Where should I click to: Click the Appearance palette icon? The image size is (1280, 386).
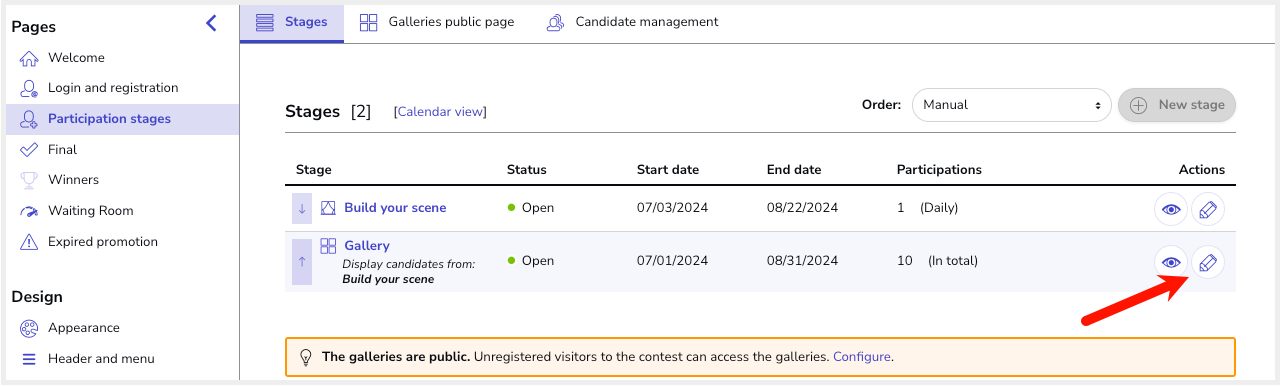(29, 328)
